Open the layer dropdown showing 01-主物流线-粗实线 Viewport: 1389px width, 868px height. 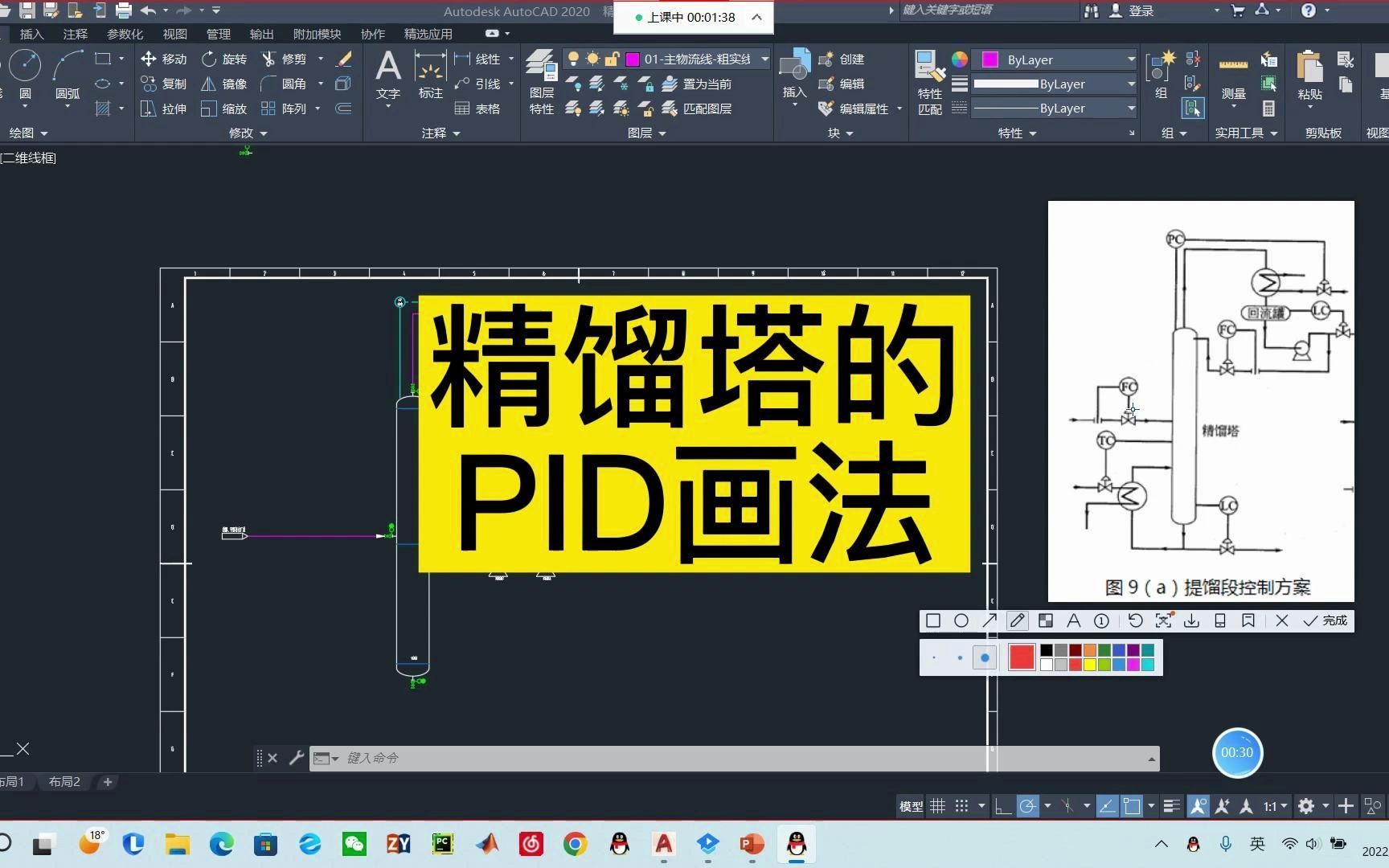(x=763, y=59)
